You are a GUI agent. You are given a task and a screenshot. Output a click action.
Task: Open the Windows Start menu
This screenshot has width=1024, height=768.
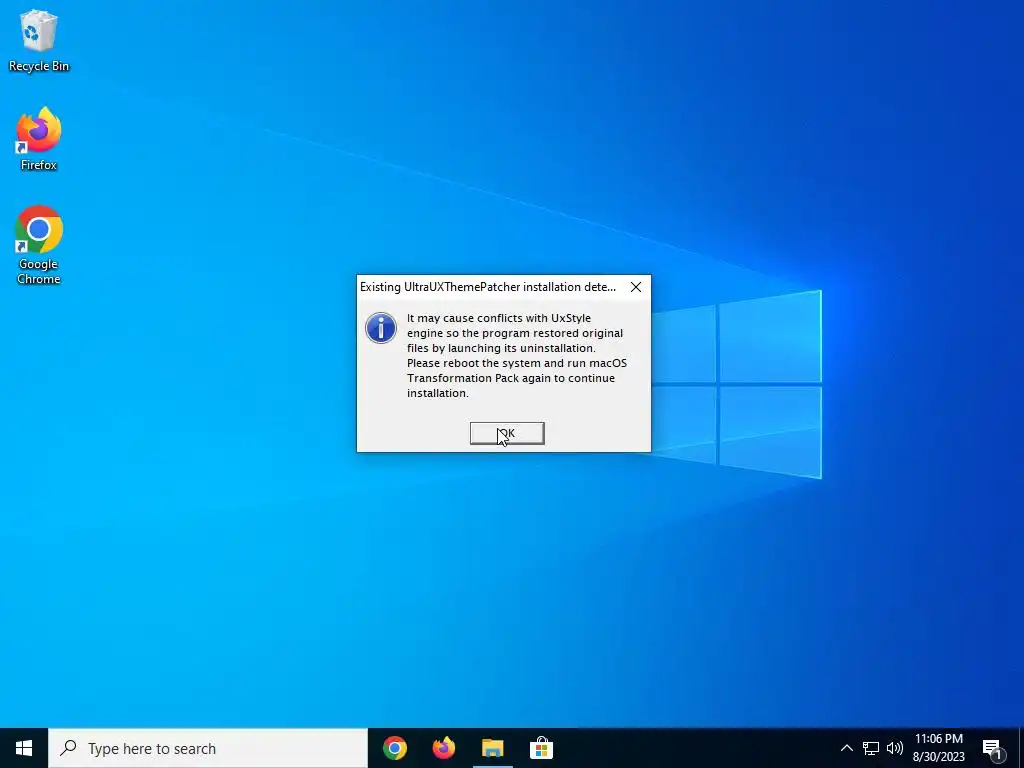tap(24, 748)
